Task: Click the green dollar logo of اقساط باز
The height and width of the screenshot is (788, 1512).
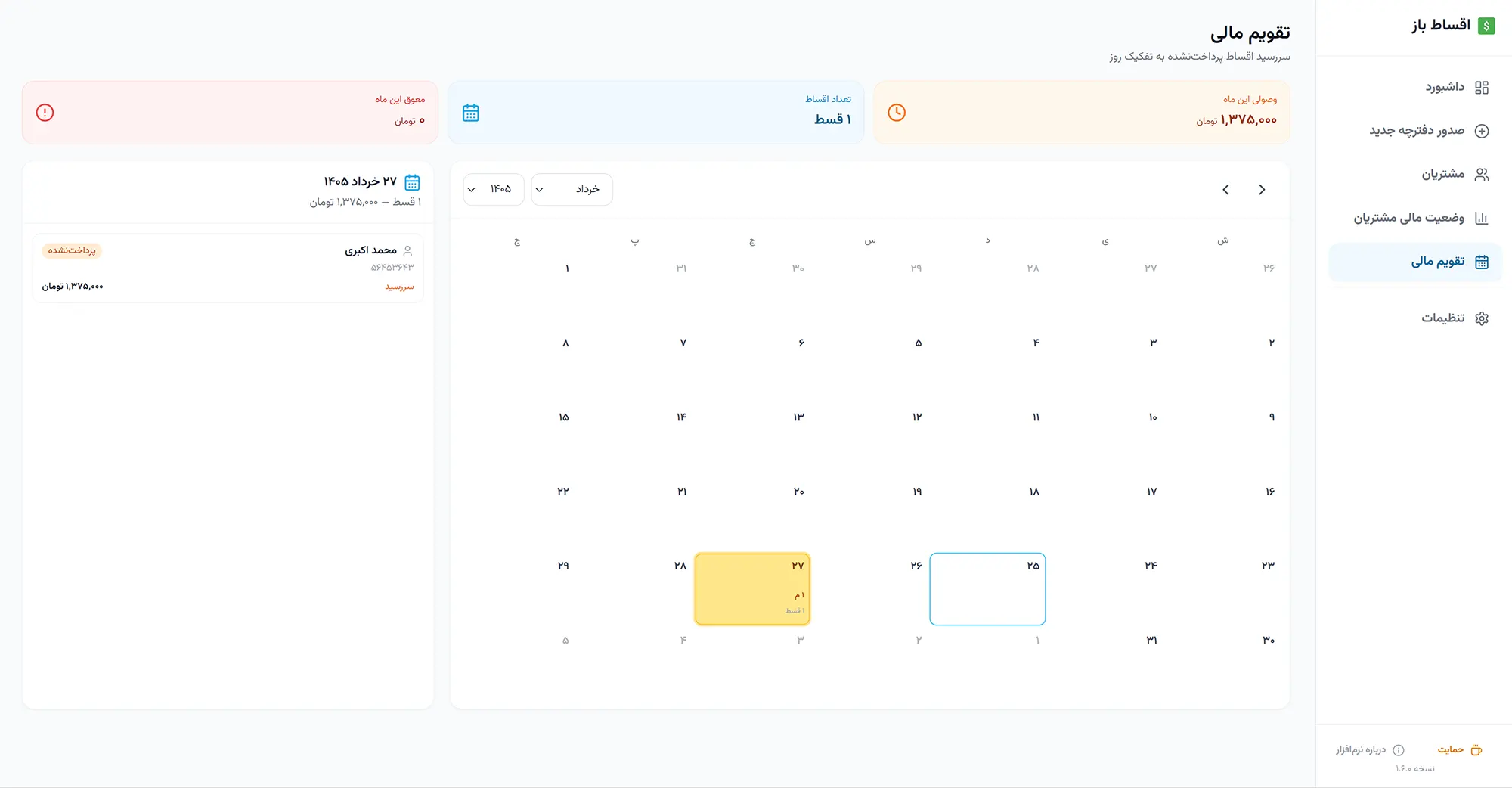Action: (1486, 26)
